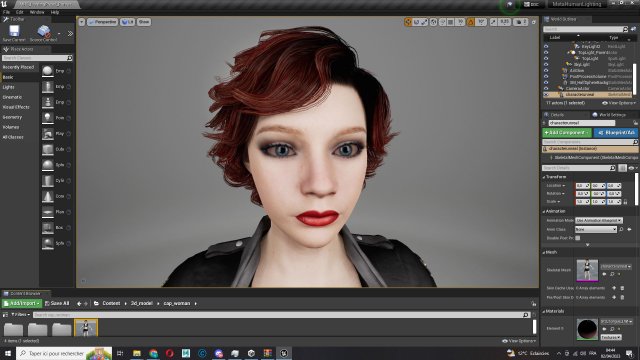Open camera speed setting in viewport

(520, 22)
